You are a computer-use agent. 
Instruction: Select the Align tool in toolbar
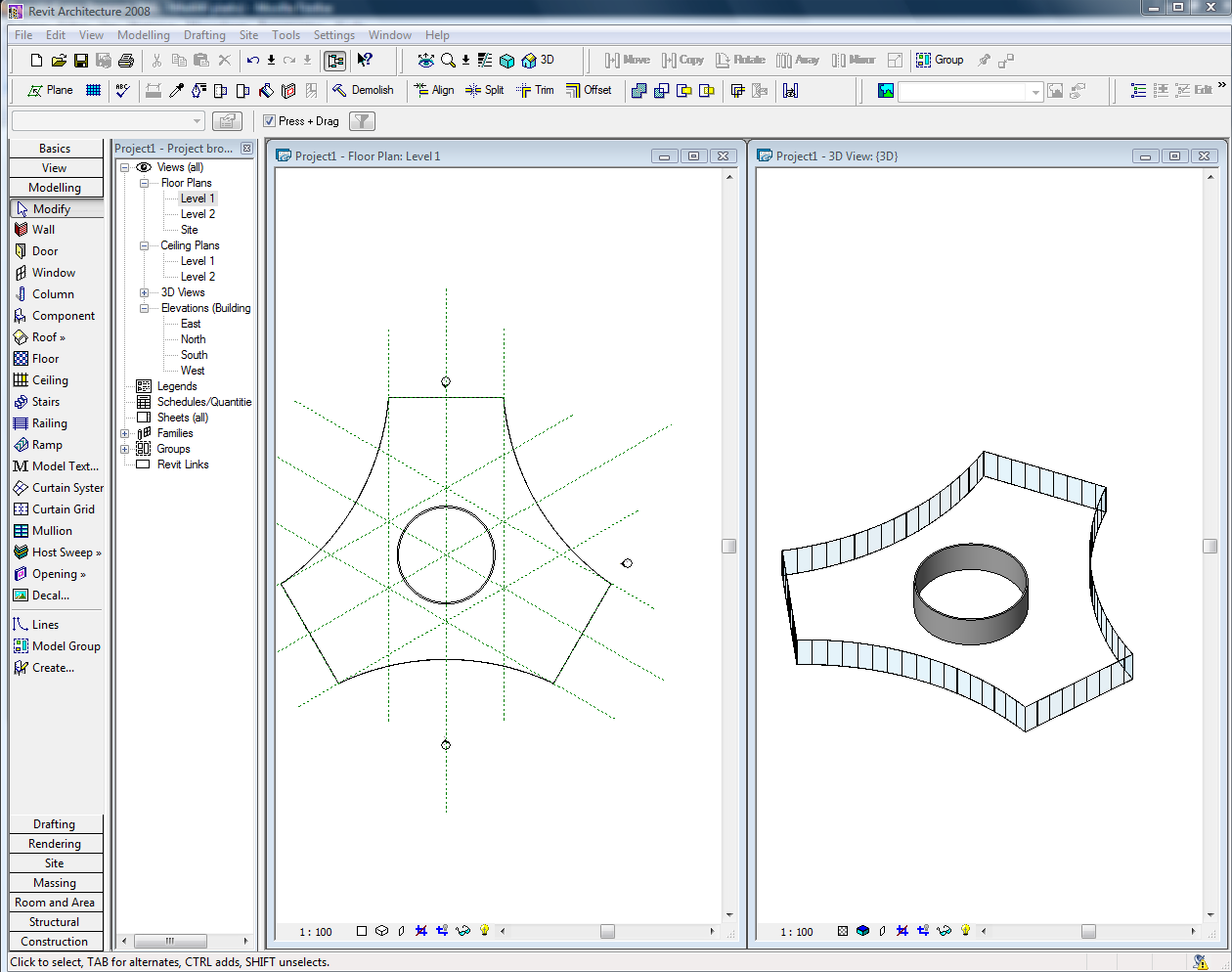(x=433, y=90)
